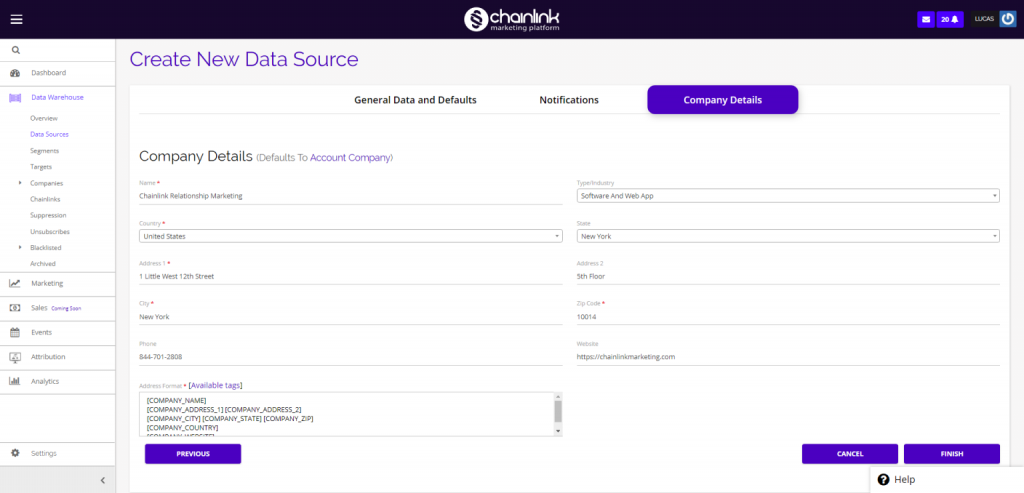Follow the Account Company link
The height and width of the screenshot is (493, 1024).
[350, 157]
